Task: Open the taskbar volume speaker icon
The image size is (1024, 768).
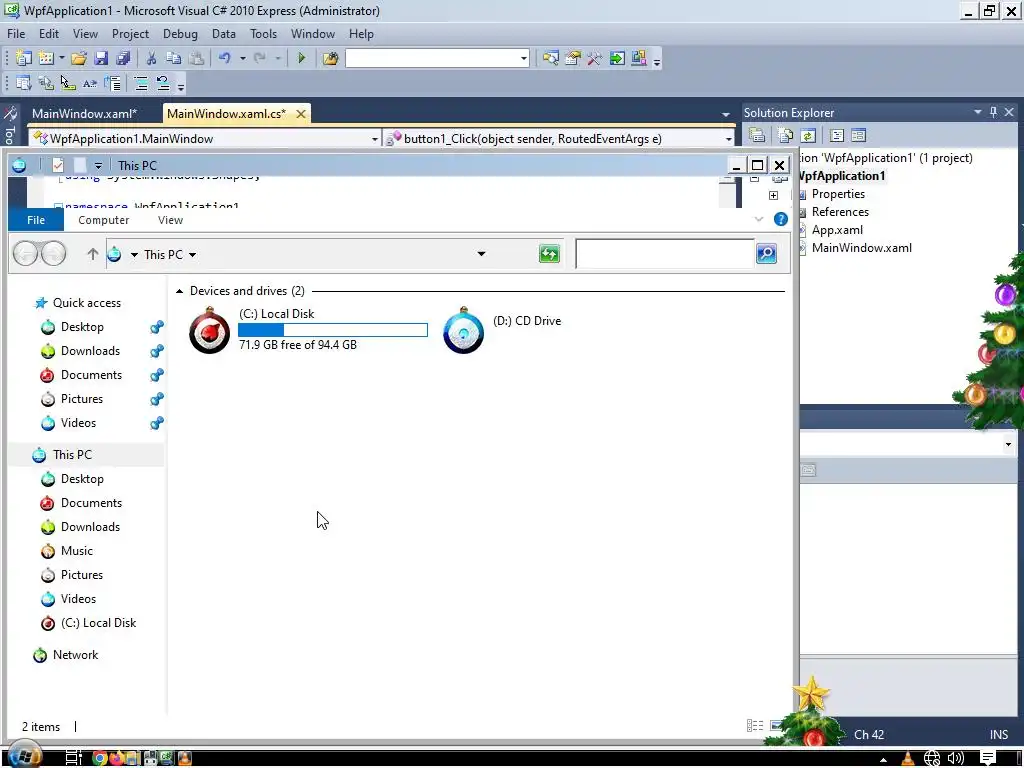Action: [x=955, y=758]
